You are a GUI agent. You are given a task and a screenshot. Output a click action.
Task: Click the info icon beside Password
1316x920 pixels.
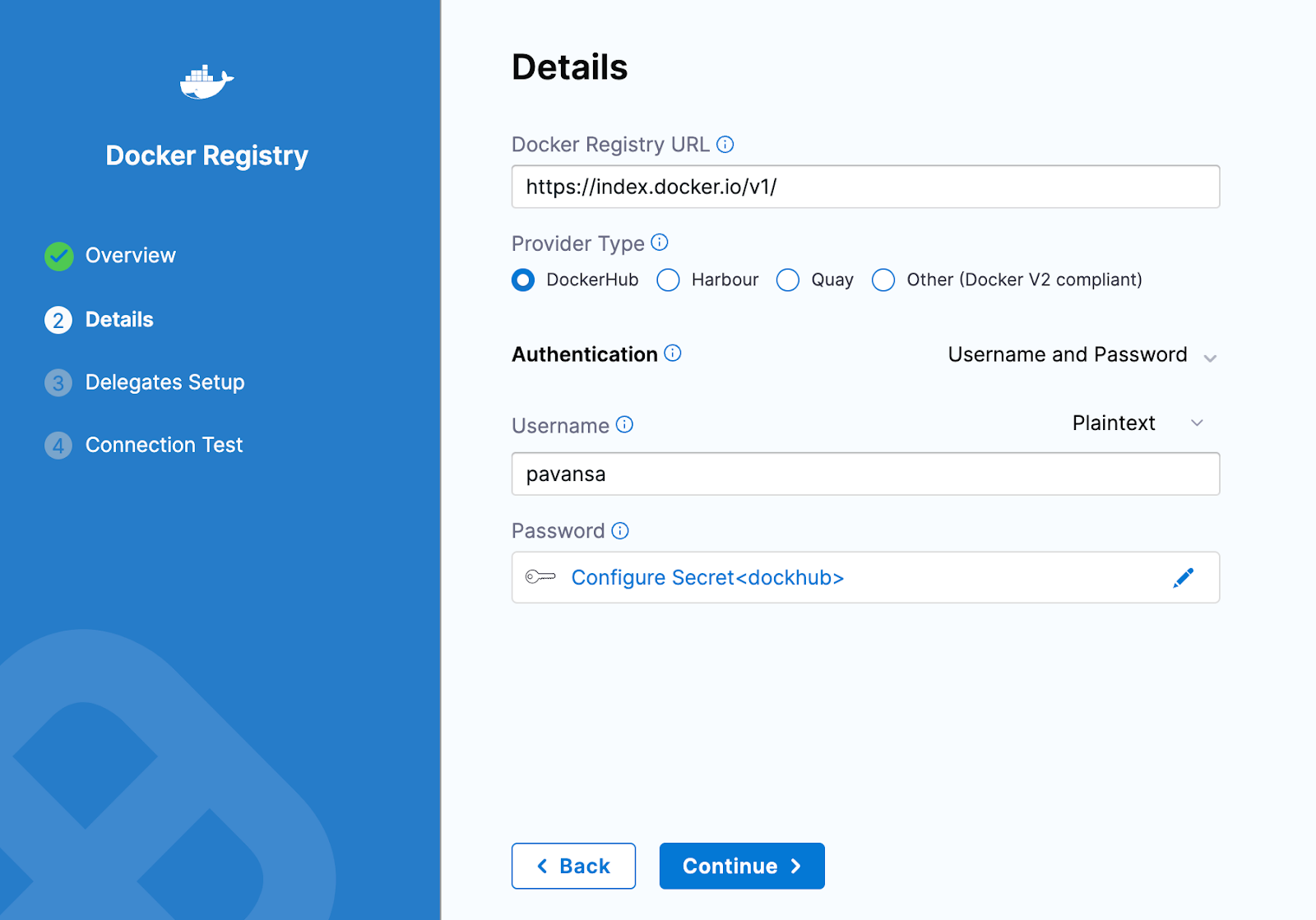[x=621, y=530]
